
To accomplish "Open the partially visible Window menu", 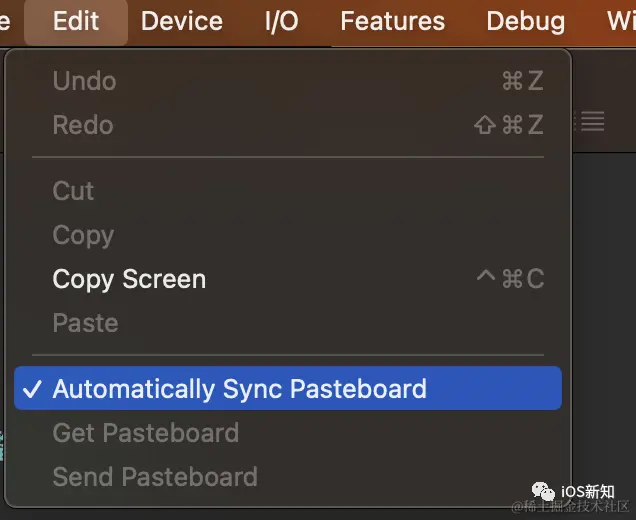I will pyautogui.click(x=620, y=21).
